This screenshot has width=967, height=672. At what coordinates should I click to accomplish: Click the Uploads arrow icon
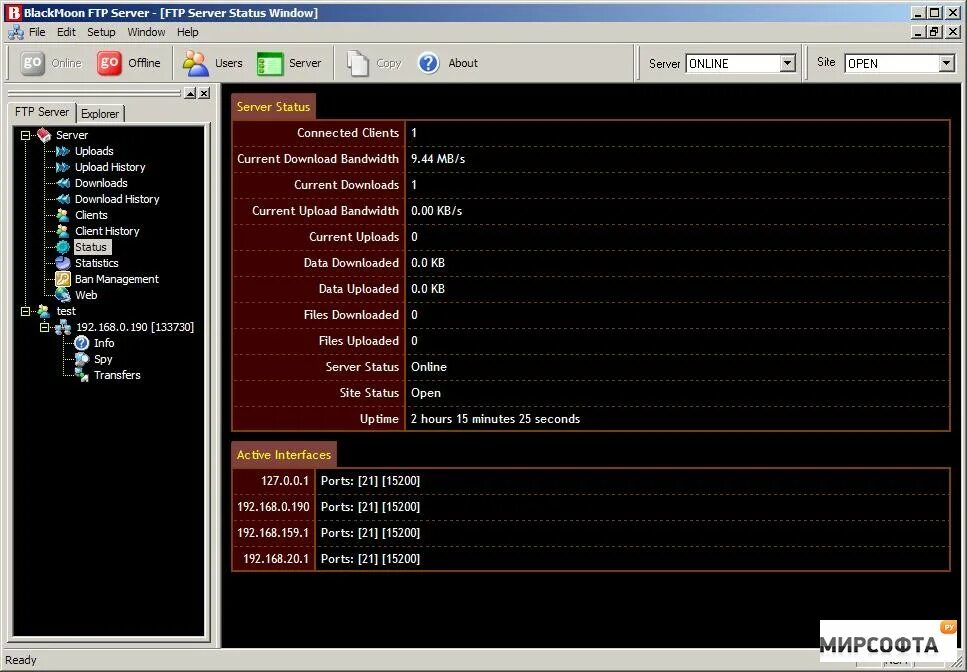63,151
